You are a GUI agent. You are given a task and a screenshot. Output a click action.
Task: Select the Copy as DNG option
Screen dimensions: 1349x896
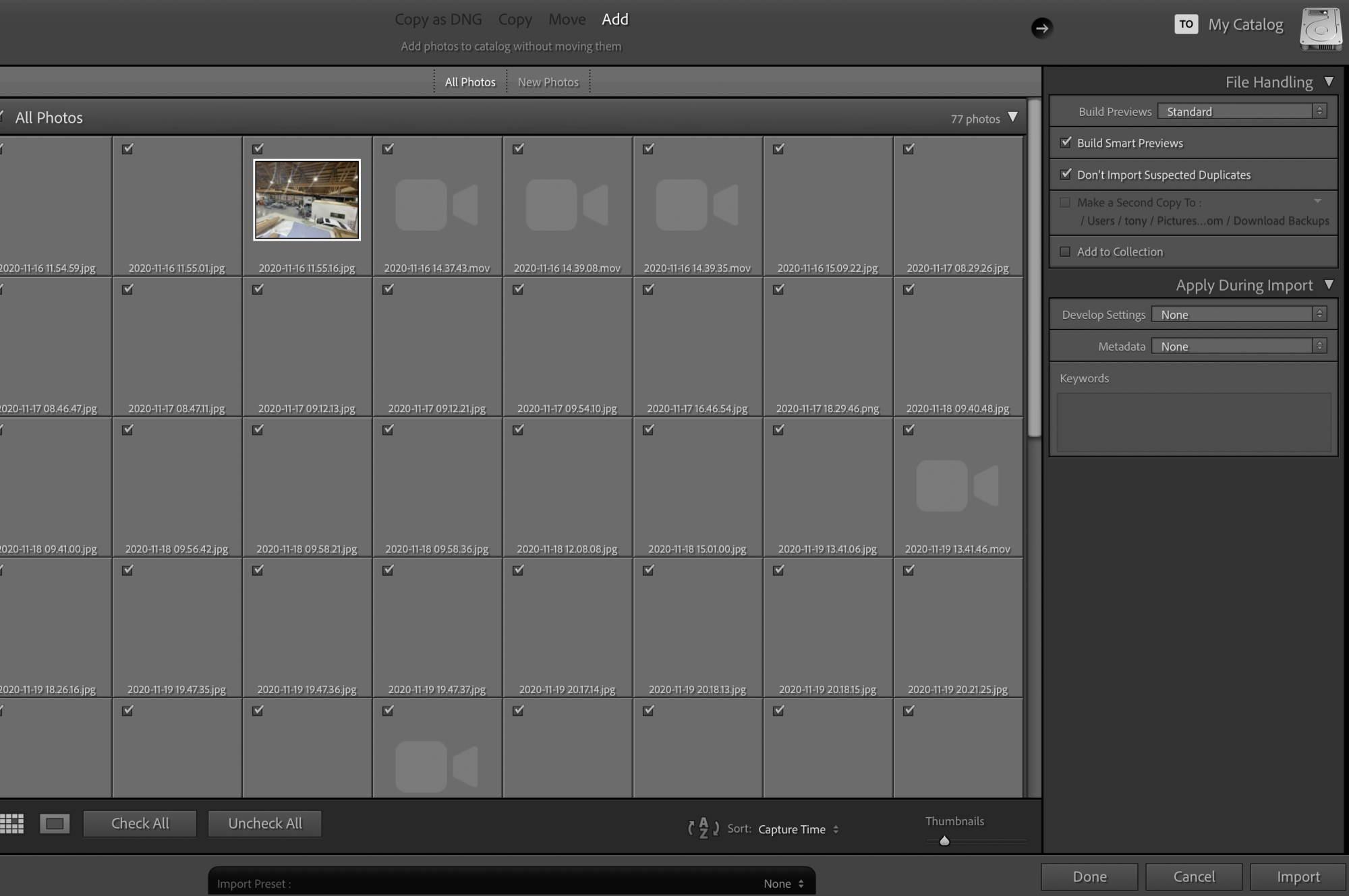tap(438, 20)
